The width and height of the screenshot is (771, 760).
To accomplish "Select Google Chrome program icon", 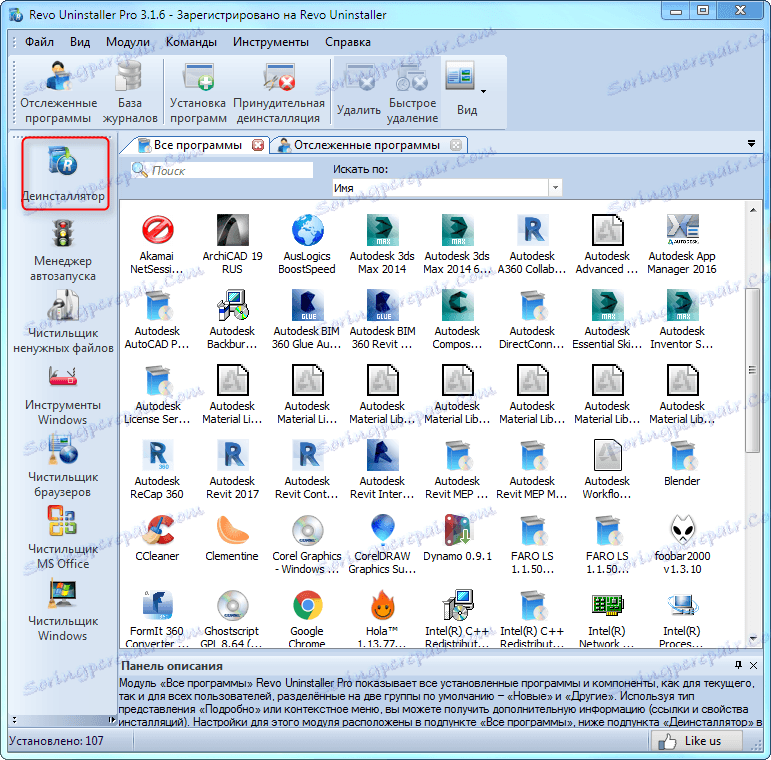I will pyautogui.click(x=307, y=618).
